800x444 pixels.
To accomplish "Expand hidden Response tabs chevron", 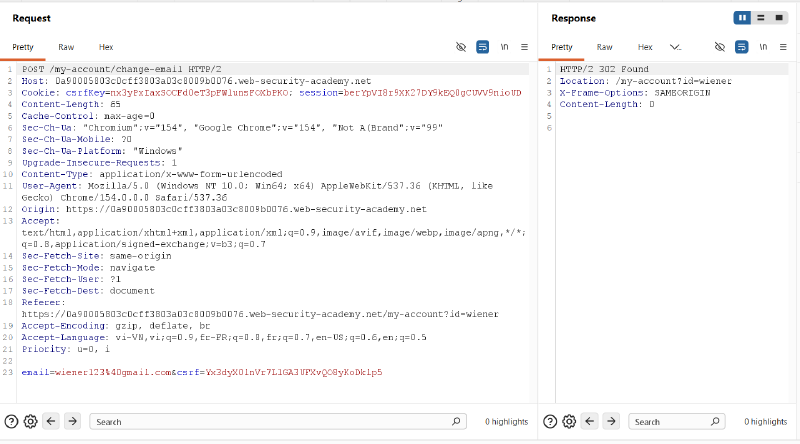I will point(676,47).
